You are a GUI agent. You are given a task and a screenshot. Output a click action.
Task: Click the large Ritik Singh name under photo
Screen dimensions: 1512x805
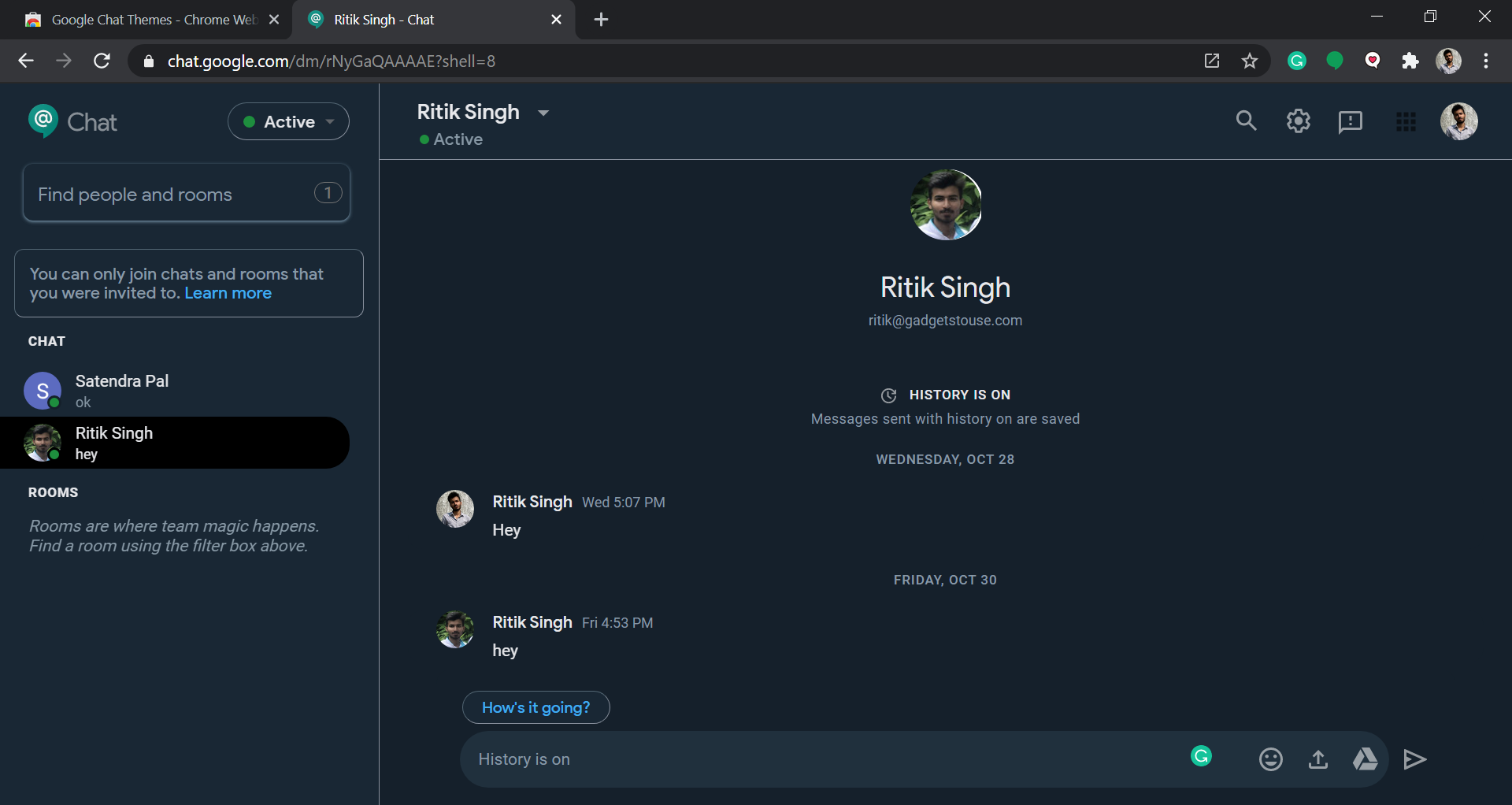(945, 287)
